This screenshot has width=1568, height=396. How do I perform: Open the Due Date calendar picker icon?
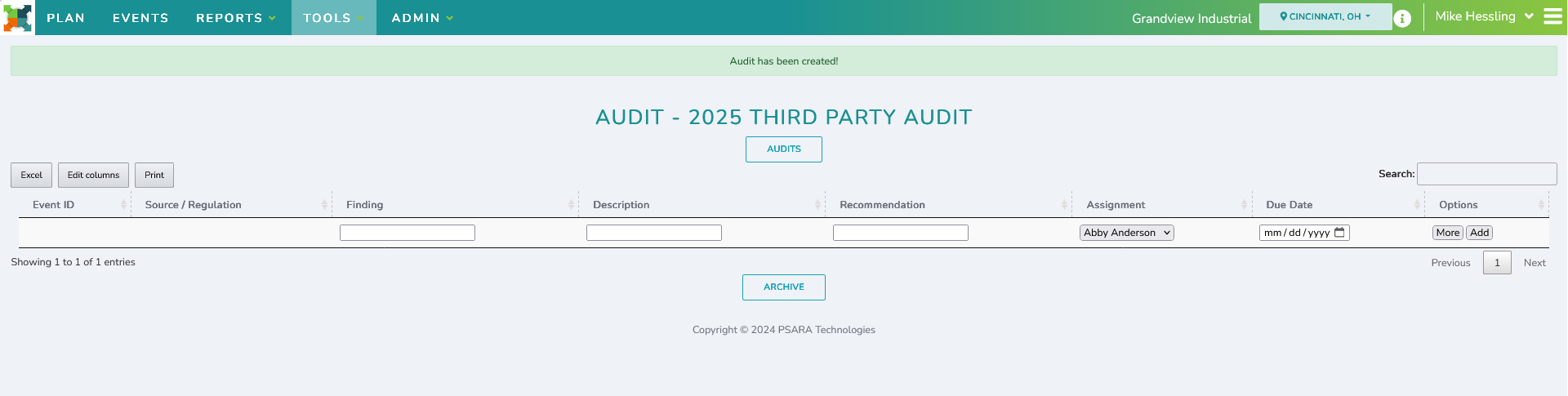tap(1339, 233)
